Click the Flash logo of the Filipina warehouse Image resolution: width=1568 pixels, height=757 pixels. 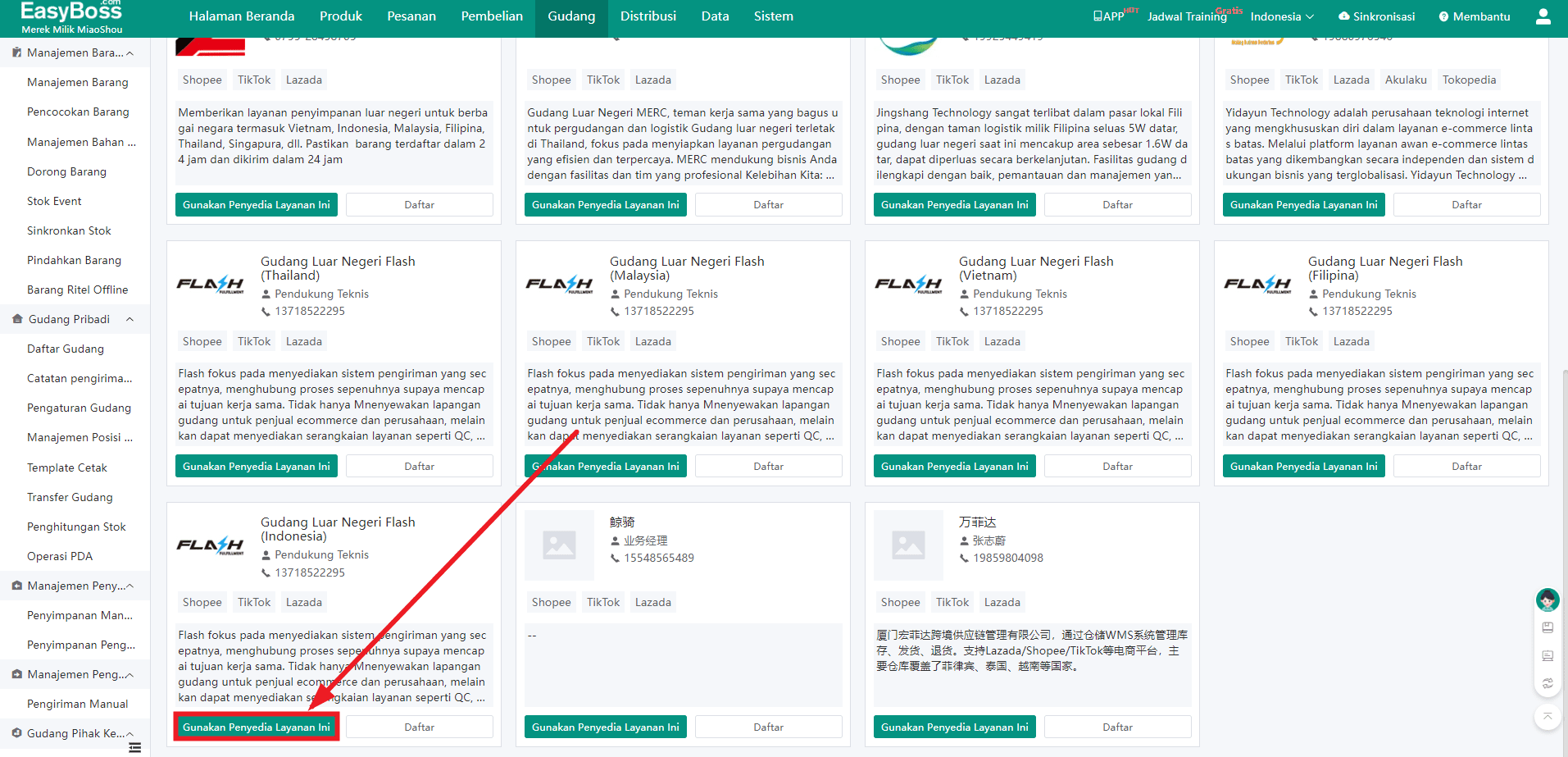pos(1258,285)
